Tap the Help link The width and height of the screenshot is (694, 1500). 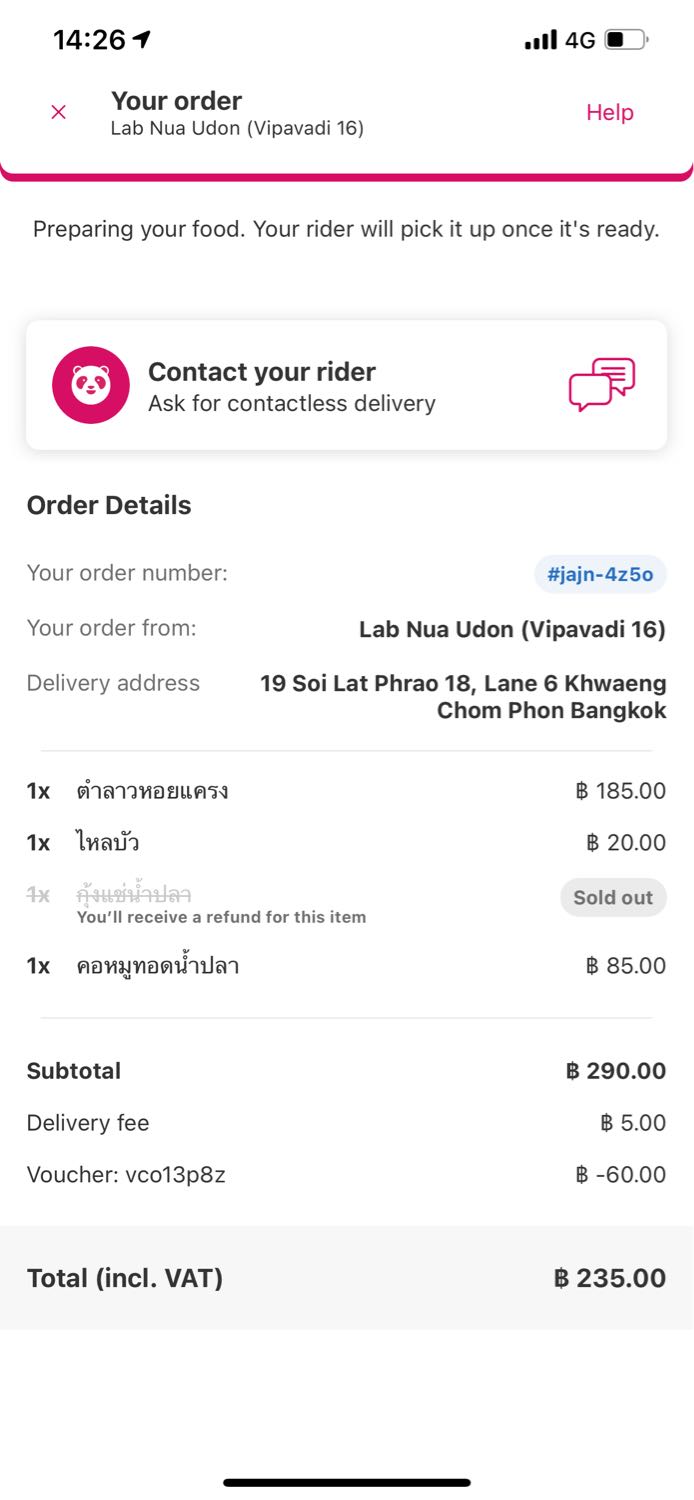tap(609, 112)
